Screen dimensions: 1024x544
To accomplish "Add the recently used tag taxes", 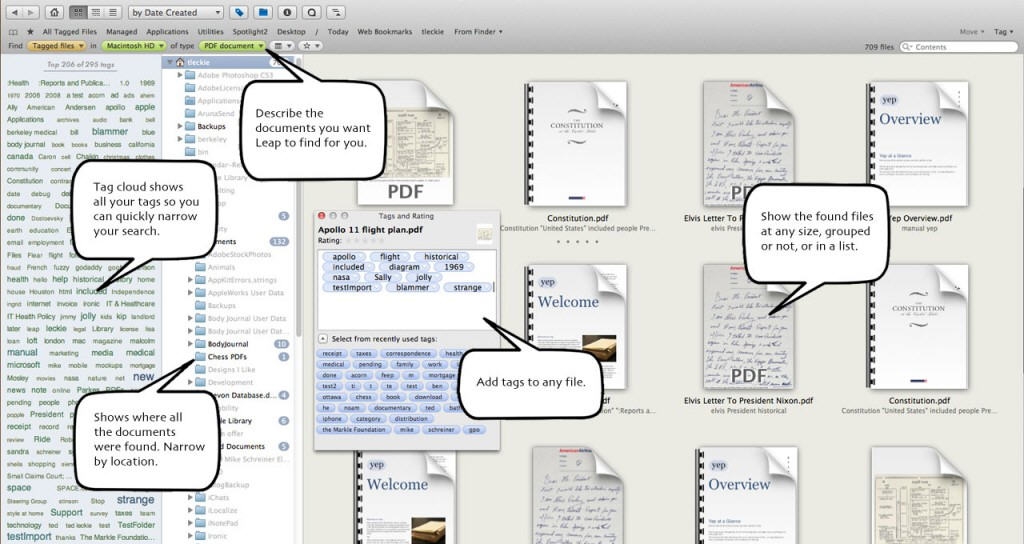I will coord(363,353).
